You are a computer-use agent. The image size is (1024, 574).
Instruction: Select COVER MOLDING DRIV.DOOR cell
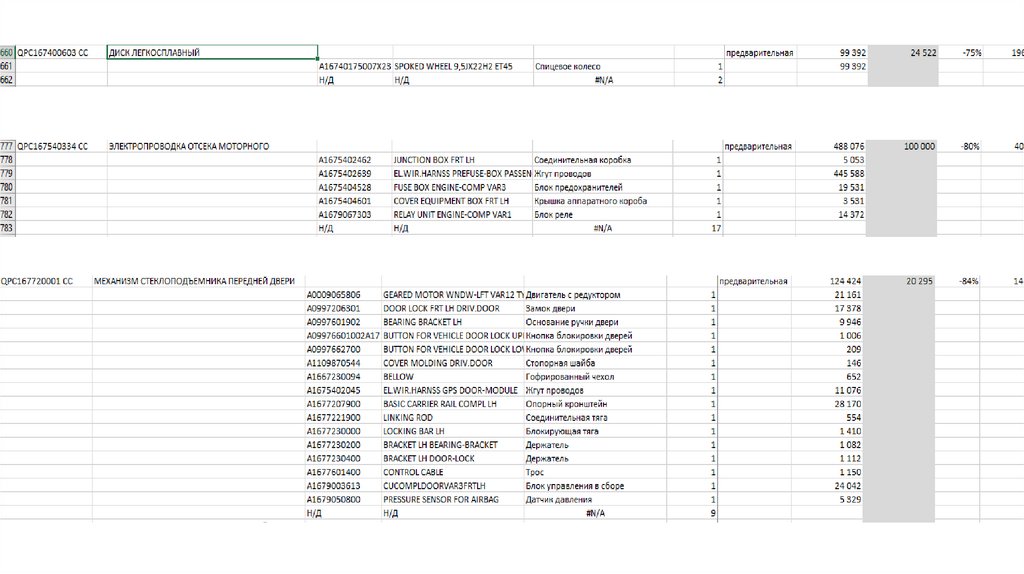pyautogui.click(x=453, y=363)
